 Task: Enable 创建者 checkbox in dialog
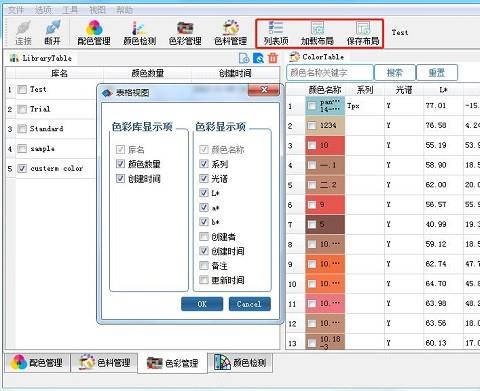pos(204,236)
